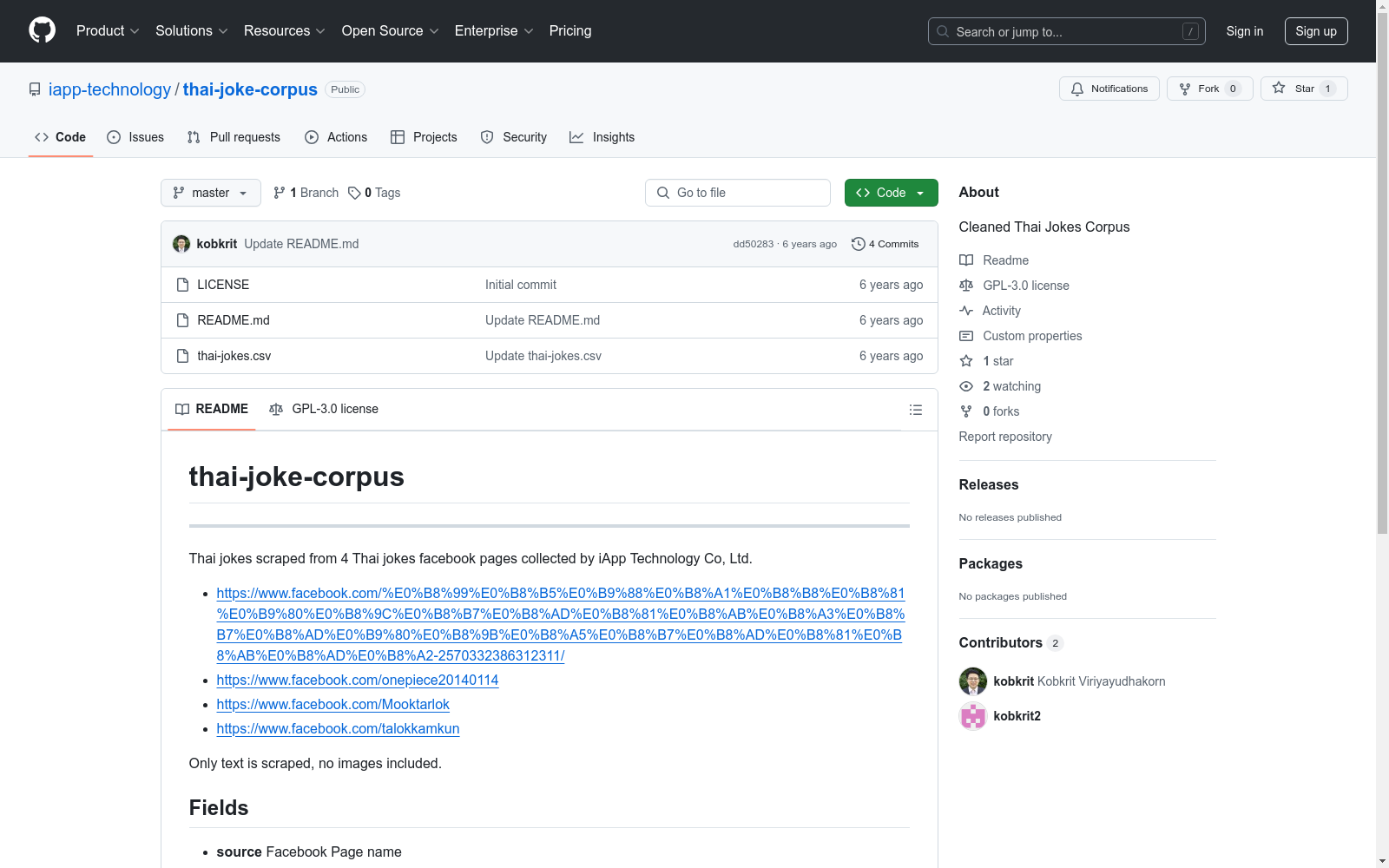Image resolution: width=1389 pixels, height=868 pixels.
Task: Open the facebook.com/onepiece20140114 link
Action: pos(358,681)
